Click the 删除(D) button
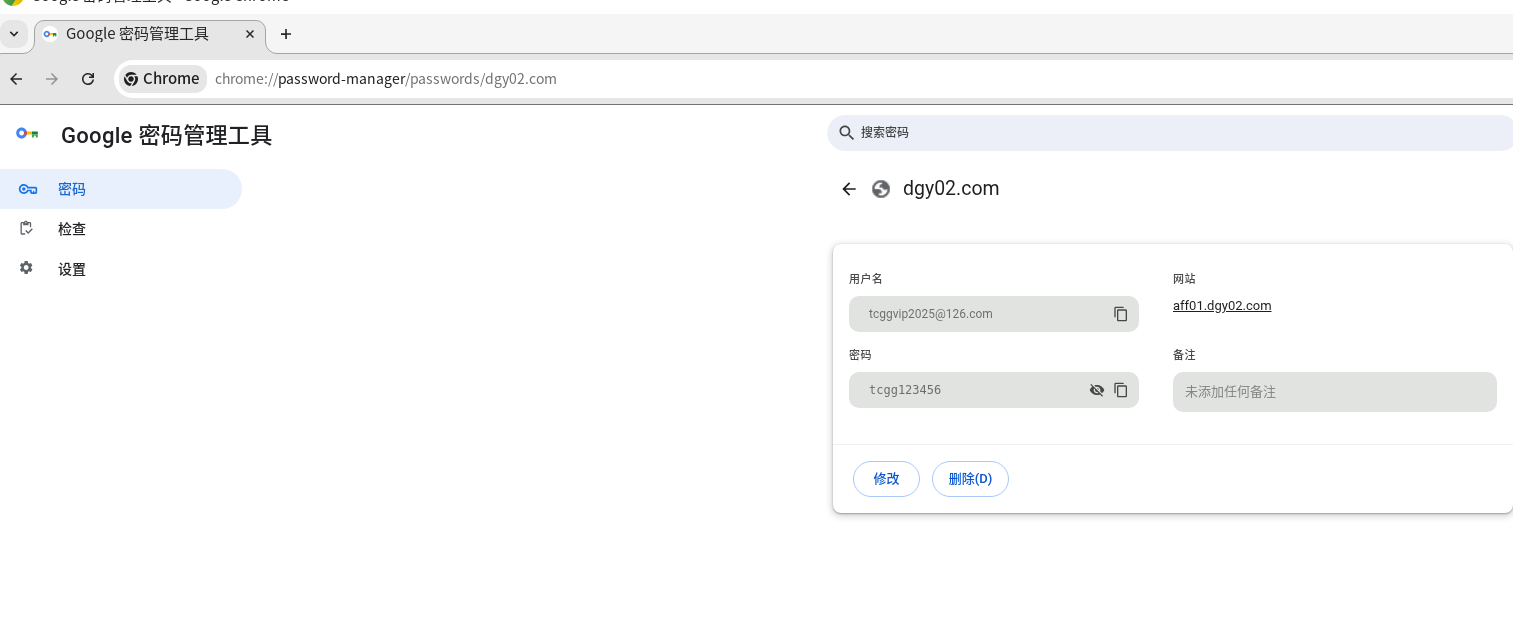The height and width of the screenshot is (619, 1513). [x=970, y=479]
